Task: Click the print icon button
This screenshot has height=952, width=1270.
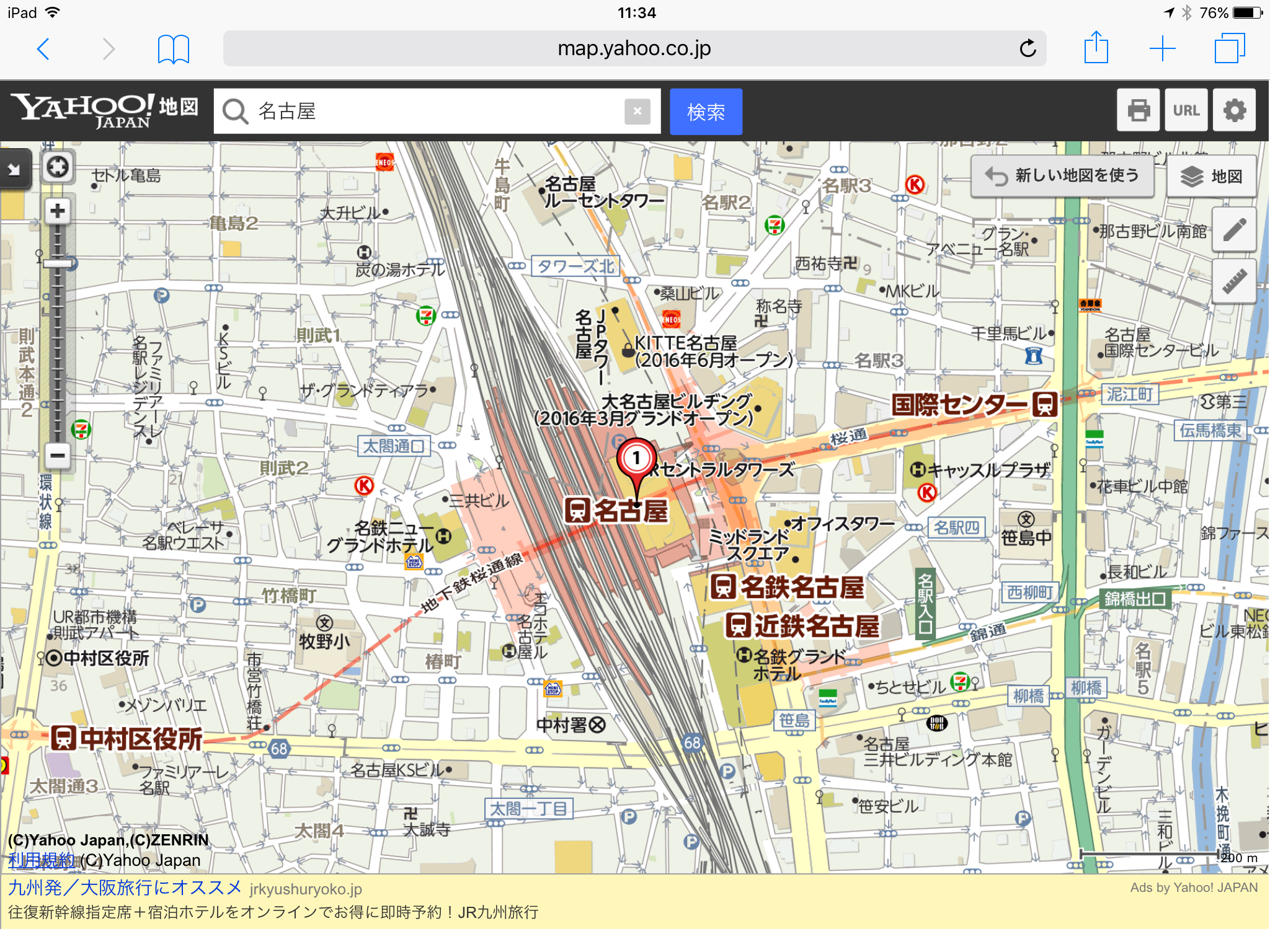Action: coord(1138,110)
